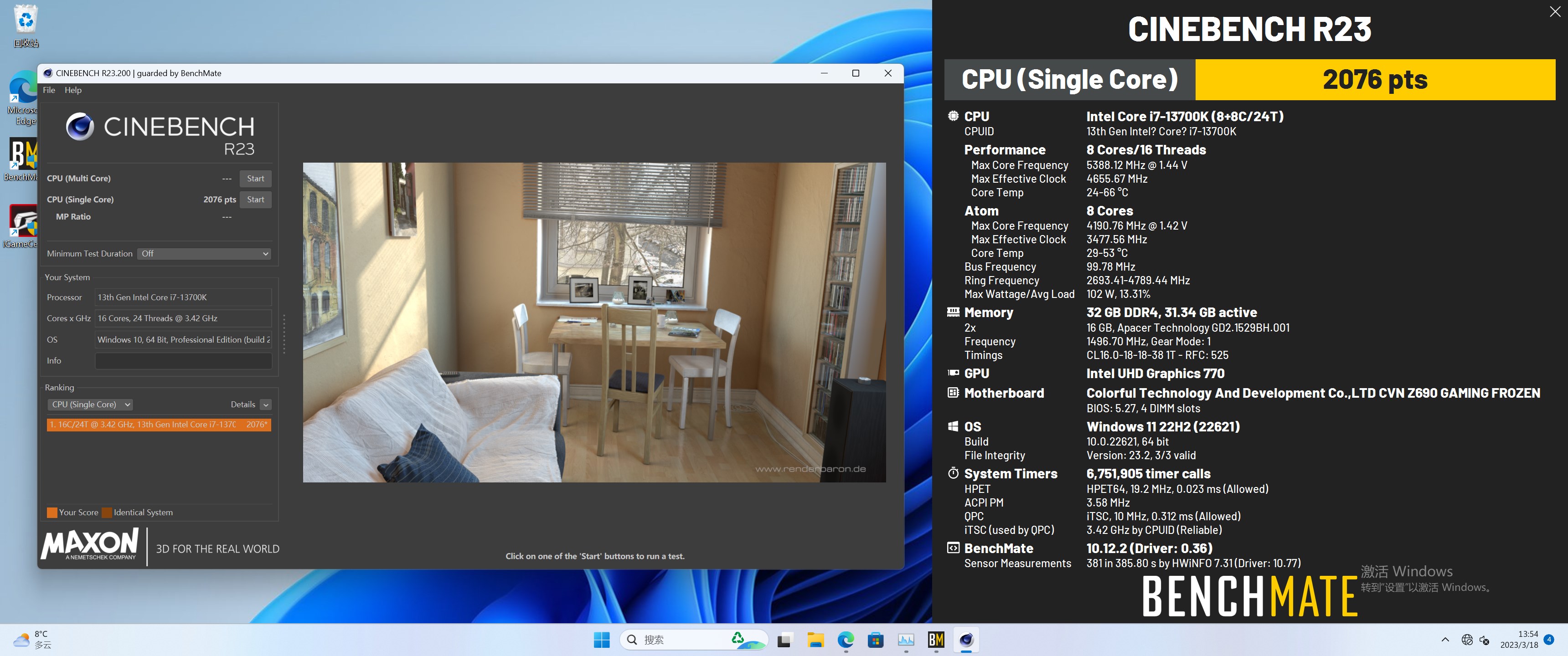Start the CPU Single Core test
This screenshot has height=656, width=1568.
[256, 199]
